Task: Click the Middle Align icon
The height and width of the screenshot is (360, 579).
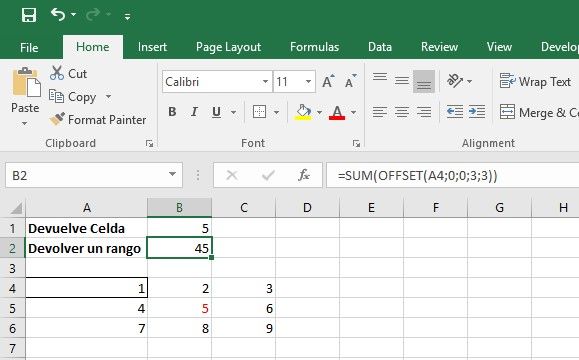Action: point(402,80)
